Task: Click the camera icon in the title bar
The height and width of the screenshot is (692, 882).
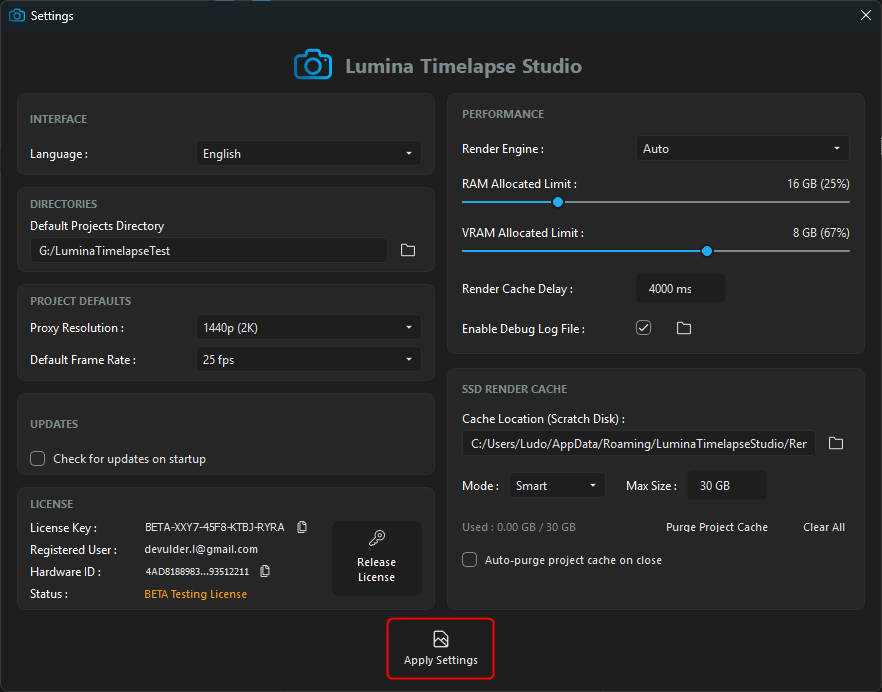Action: (x=17, y=15)
